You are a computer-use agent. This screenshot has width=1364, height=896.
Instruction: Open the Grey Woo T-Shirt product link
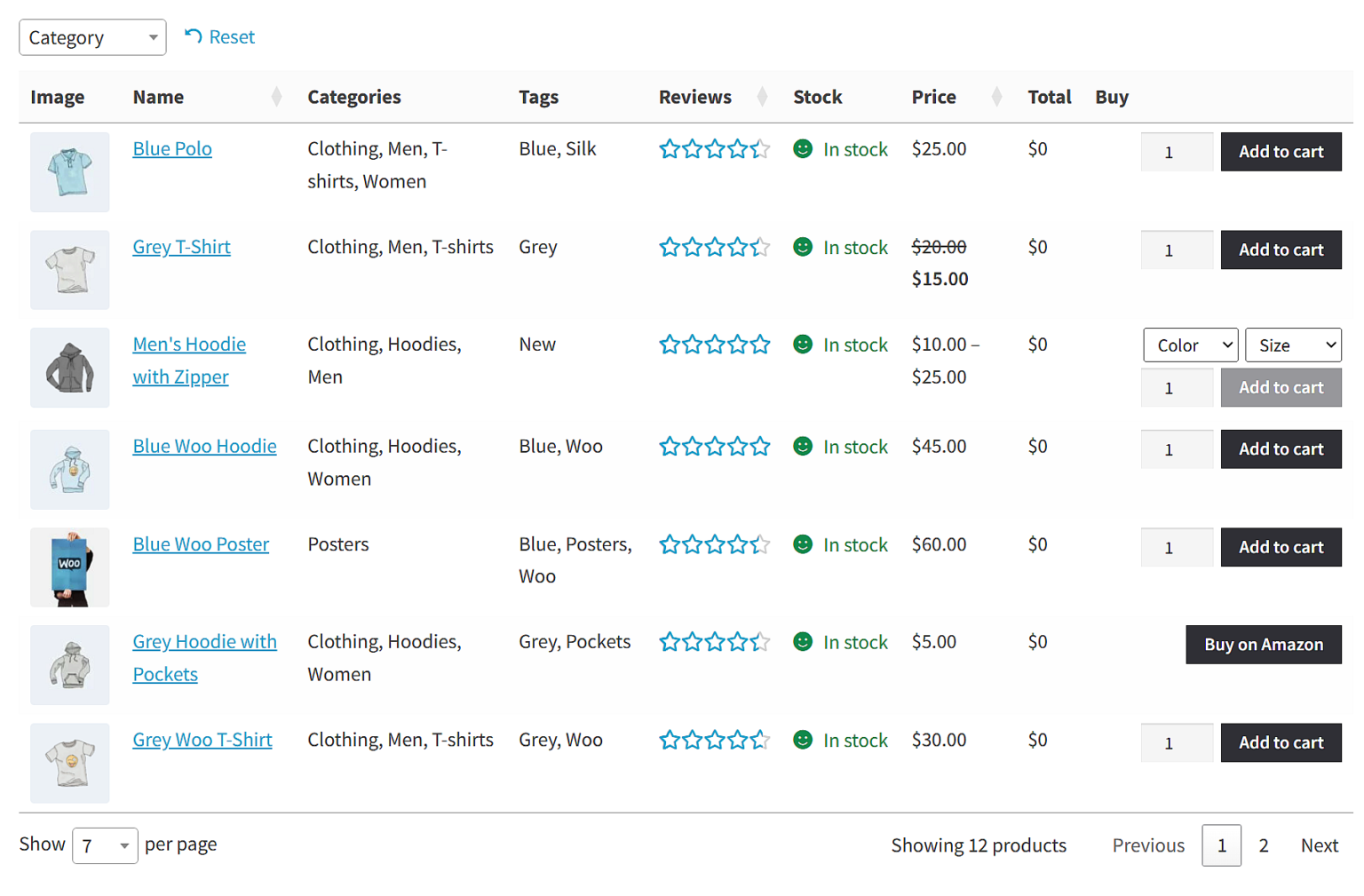click(x=202, y=740)
